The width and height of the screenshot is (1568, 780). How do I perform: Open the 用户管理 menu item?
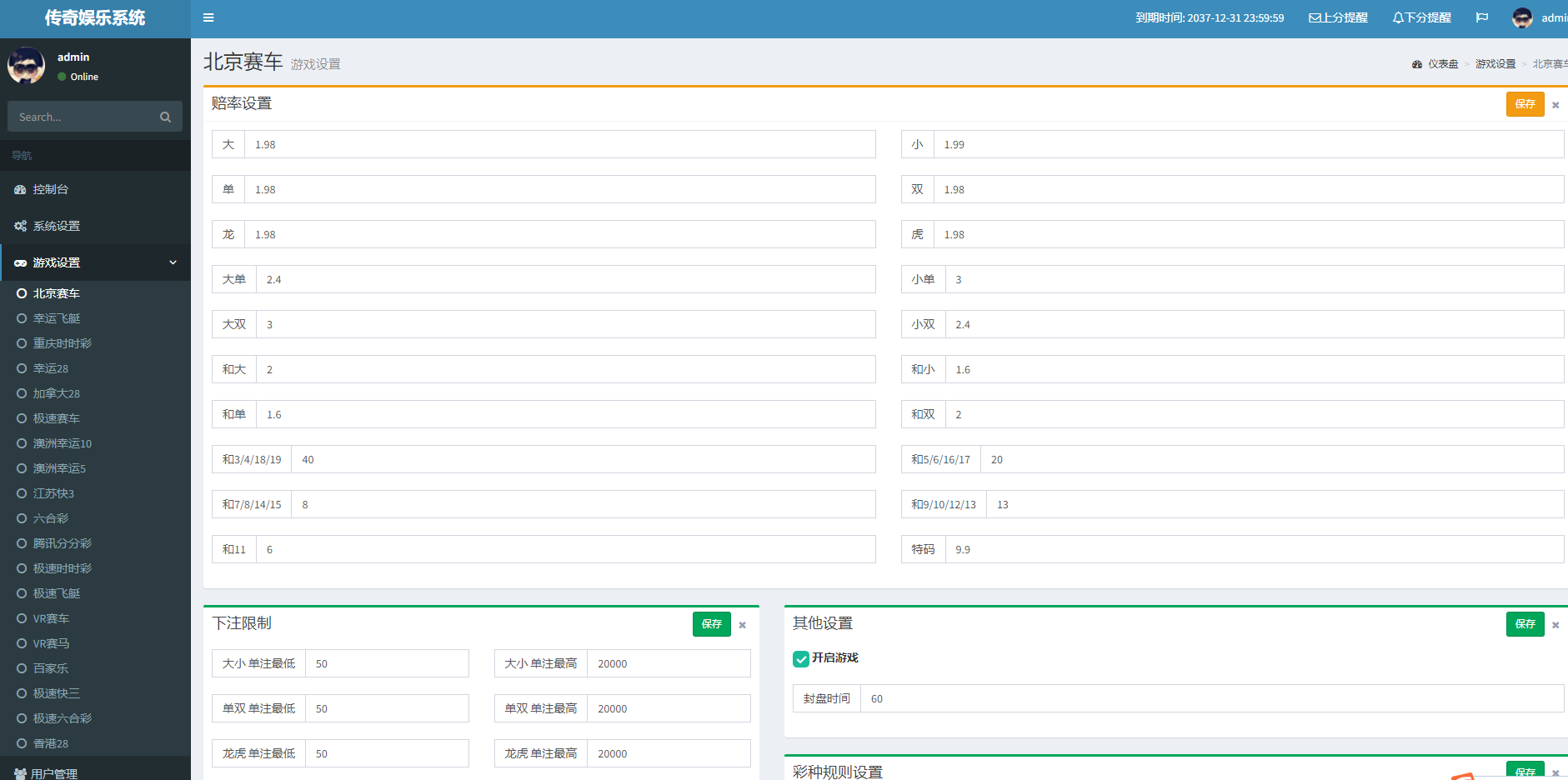point(95,772)
